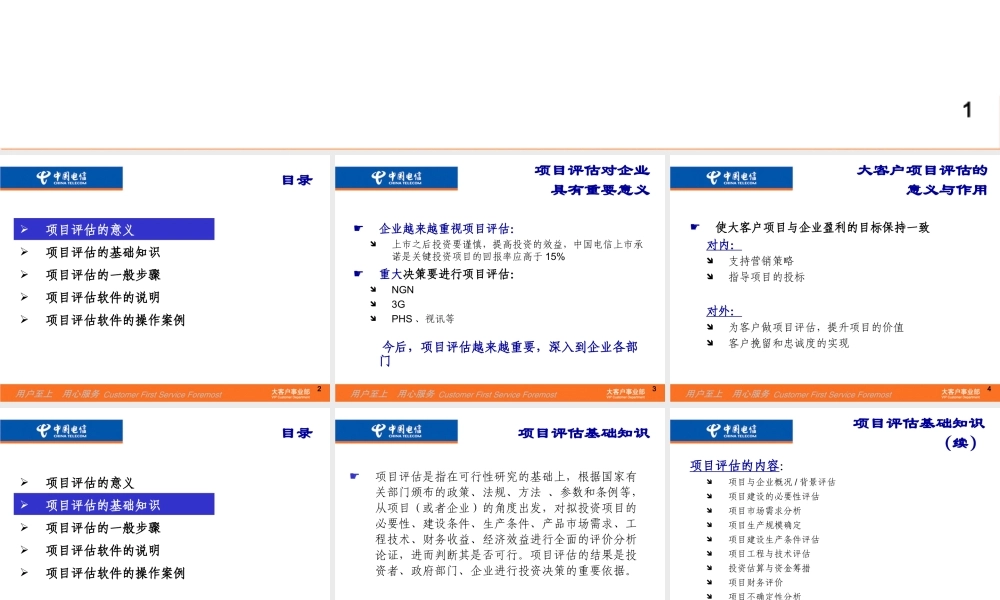Select 为客户做项目评估，提升项目的价值 bullet
This screenshot has width=1000, height=600.
[x=816, y=328]
